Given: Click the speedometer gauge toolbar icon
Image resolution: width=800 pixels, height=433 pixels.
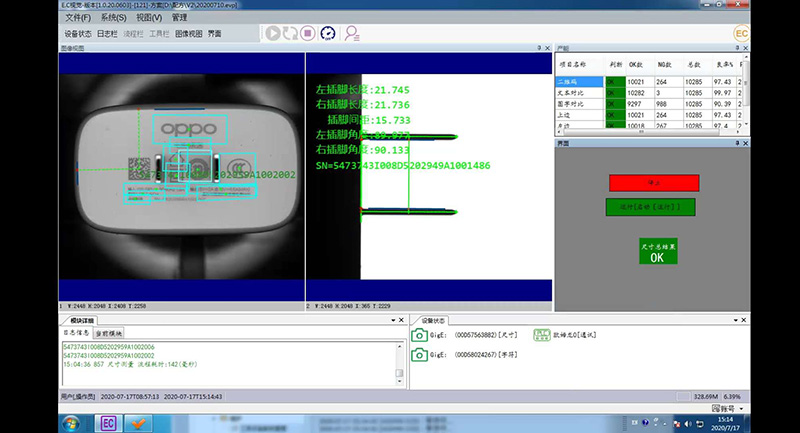Looking at the screenshot, I should point(328,34).
